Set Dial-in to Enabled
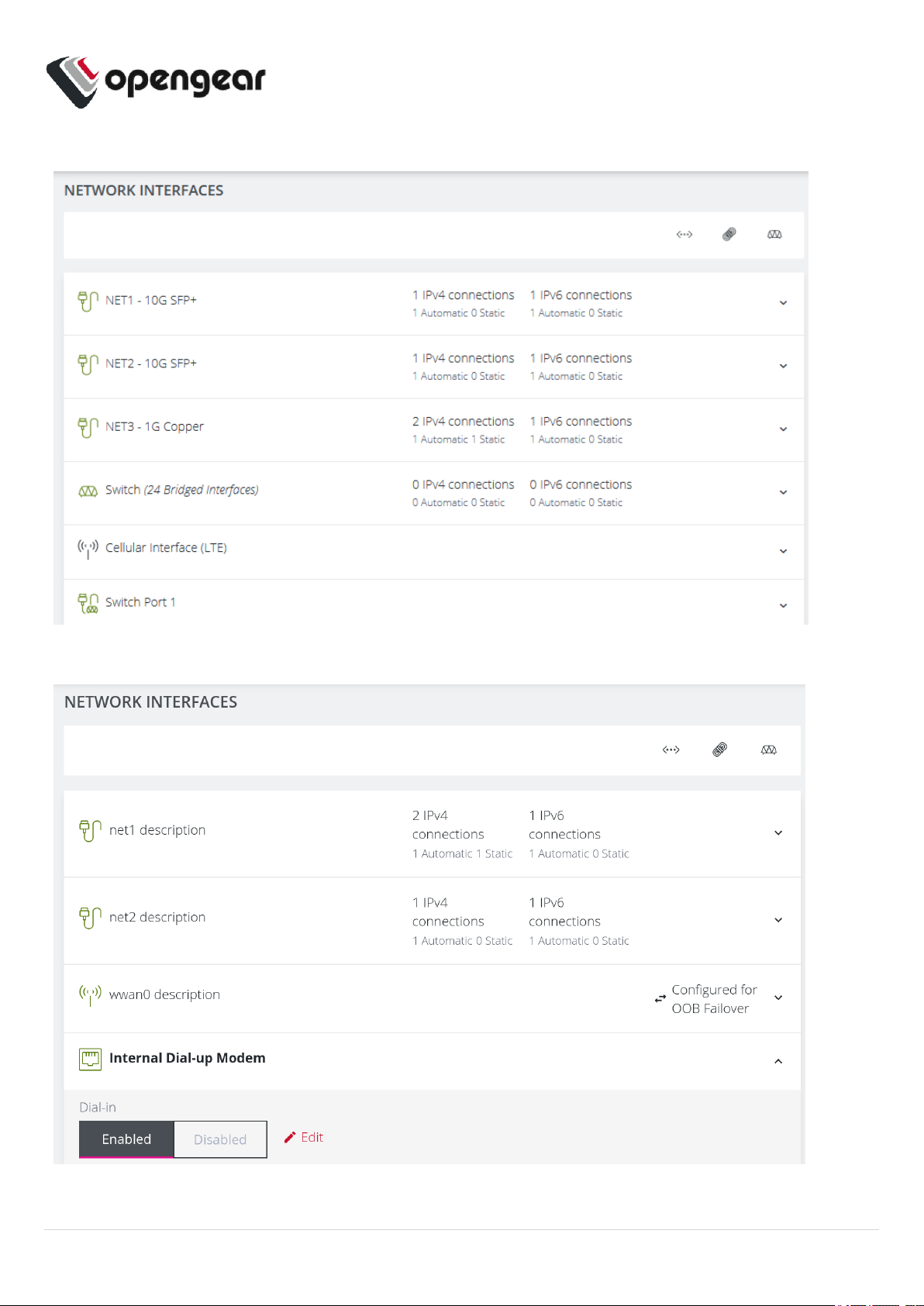Image resolution: width=924 pixels, height=1306 pixels. pos(126,1139)
